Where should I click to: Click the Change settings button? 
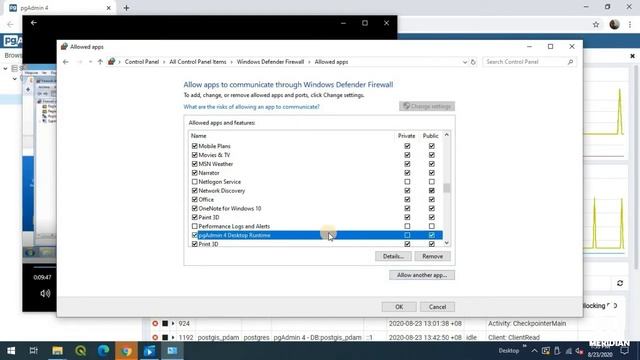click(427, 107)
